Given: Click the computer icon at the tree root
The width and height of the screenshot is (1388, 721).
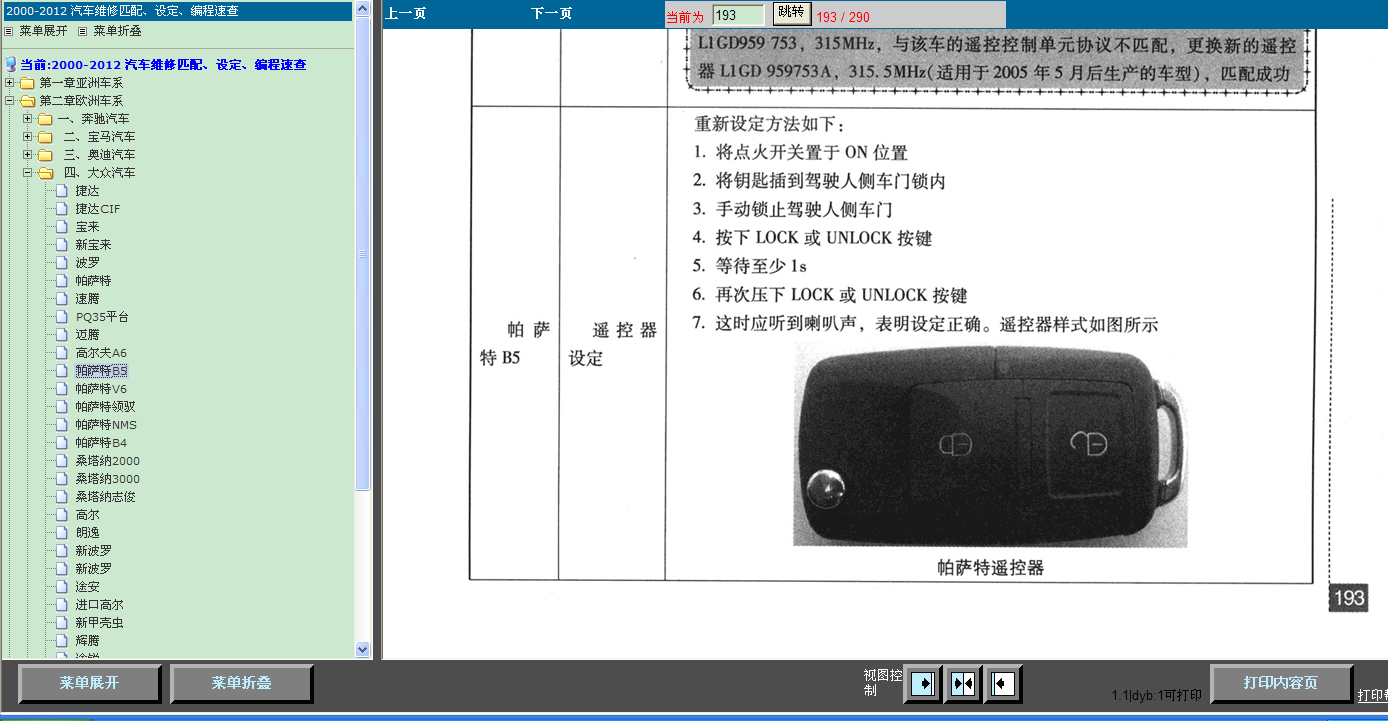Looking at the screenshot, I should tap(12, 65).
